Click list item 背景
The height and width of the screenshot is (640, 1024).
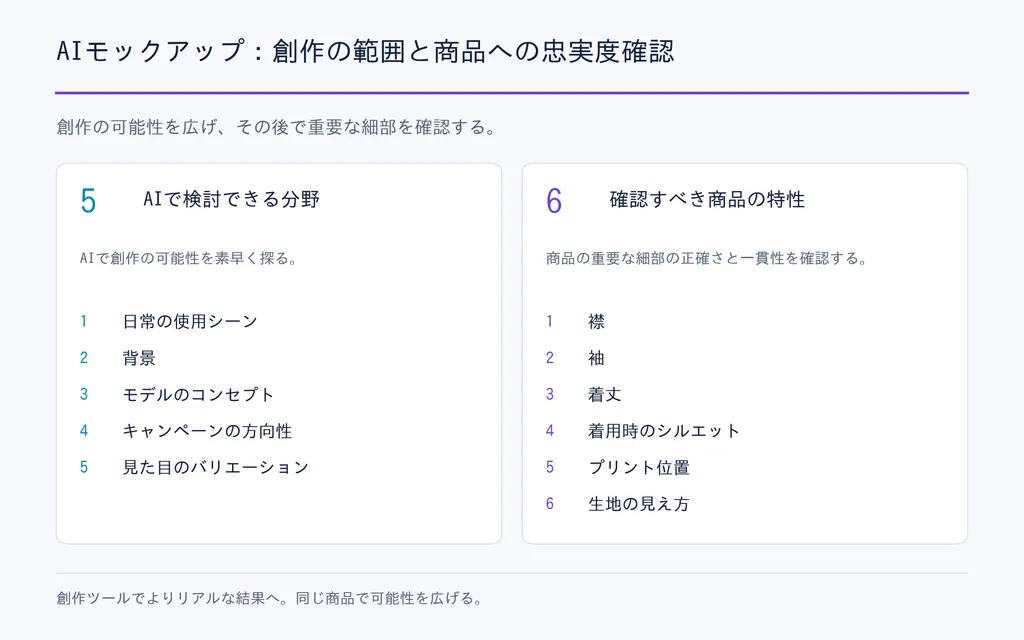pyautogui.click(x=139, y=358)
